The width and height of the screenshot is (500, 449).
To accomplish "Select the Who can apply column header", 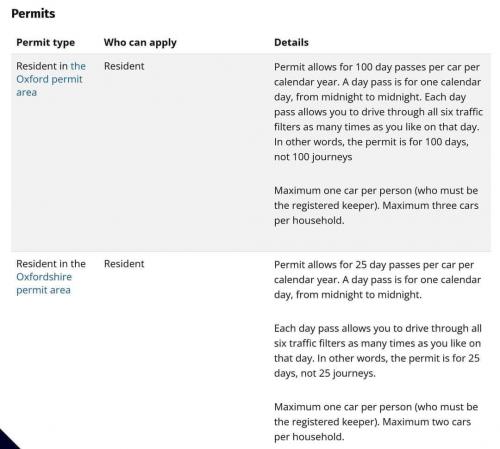I will point(140,43).
